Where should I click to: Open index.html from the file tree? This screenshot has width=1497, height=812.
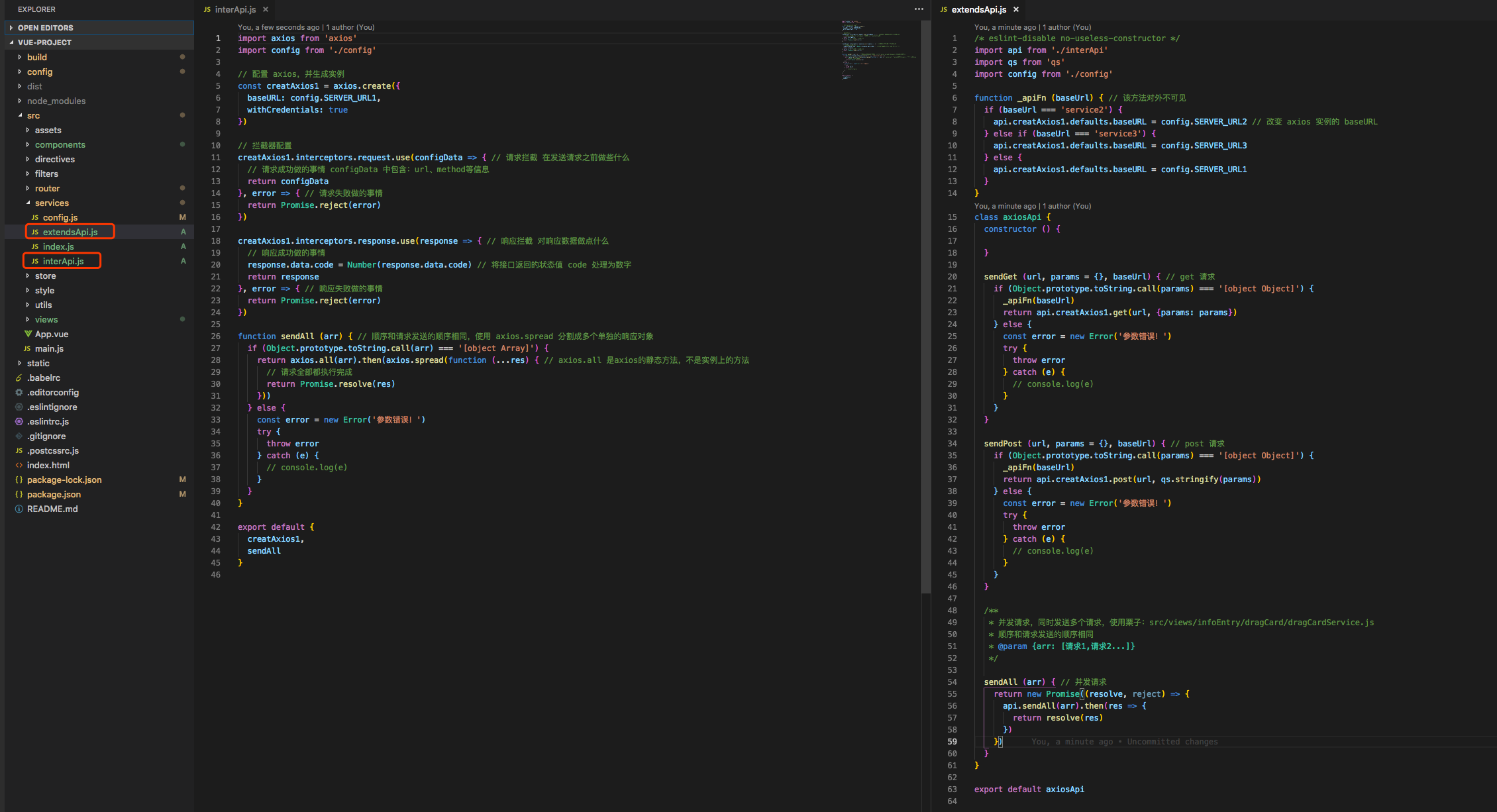[x=48, y=466]
